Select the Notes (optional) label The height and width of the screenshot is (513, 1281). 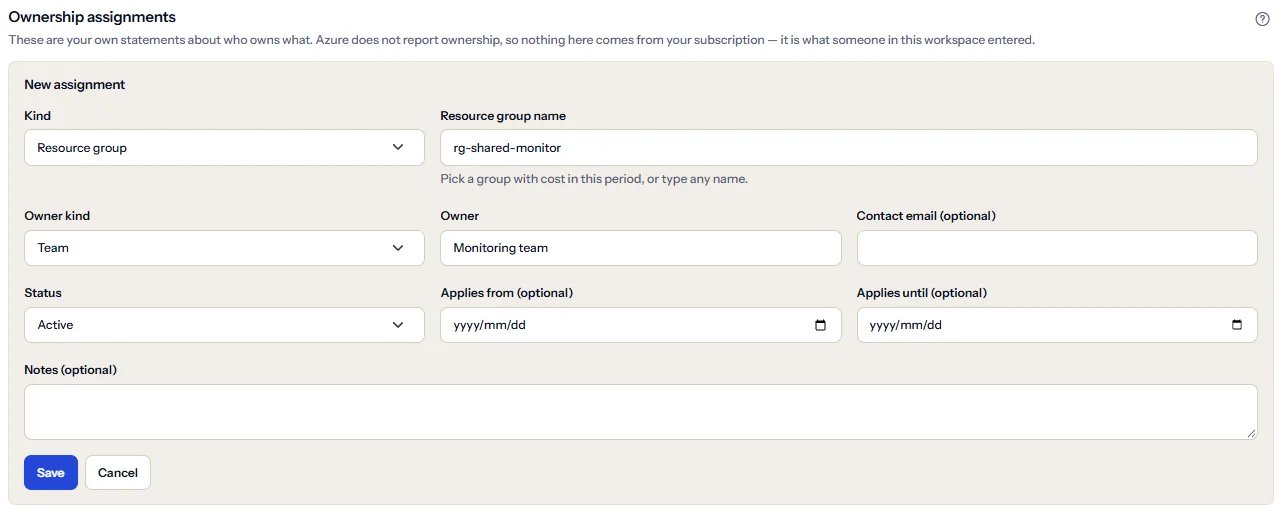70,370
